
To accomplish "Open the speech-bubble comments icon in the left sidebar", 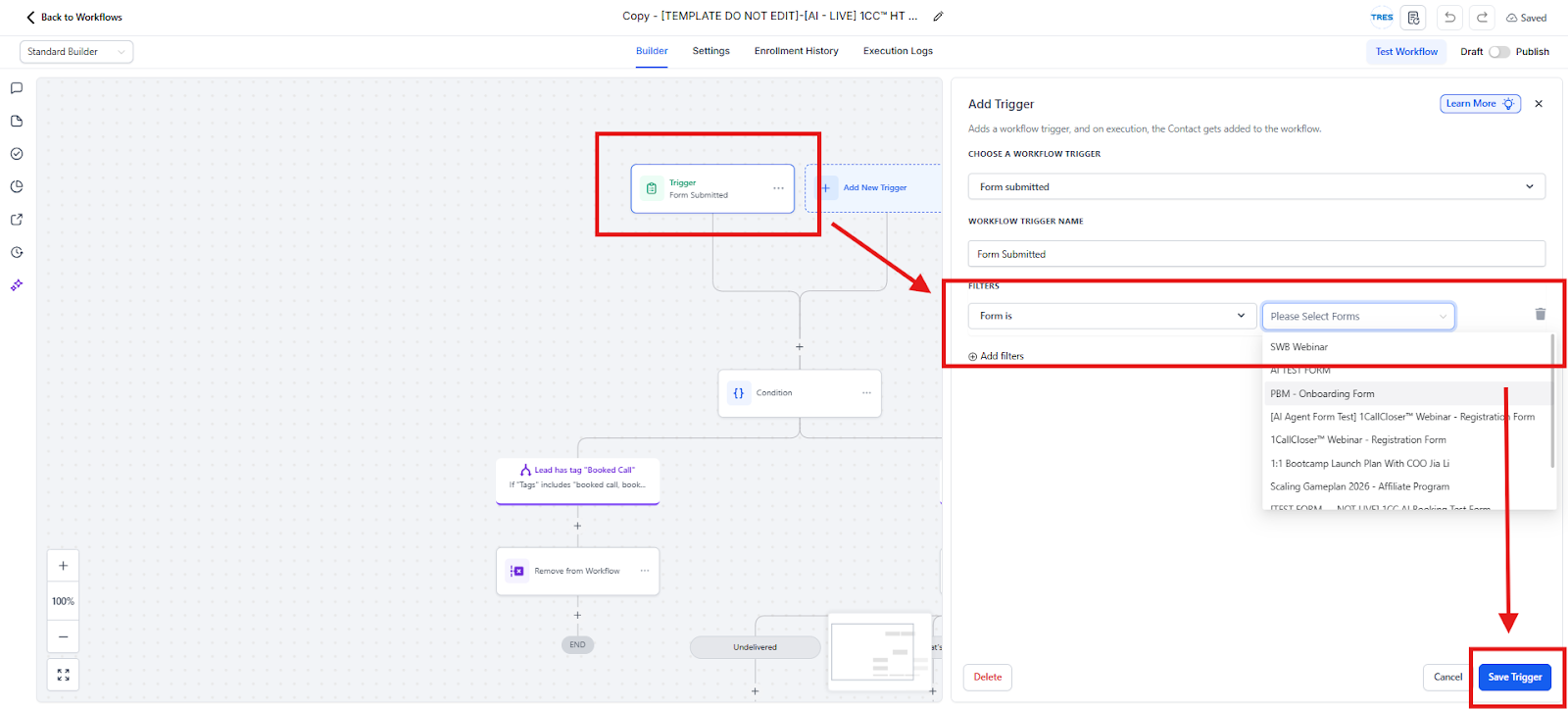I will coord(17,88).
